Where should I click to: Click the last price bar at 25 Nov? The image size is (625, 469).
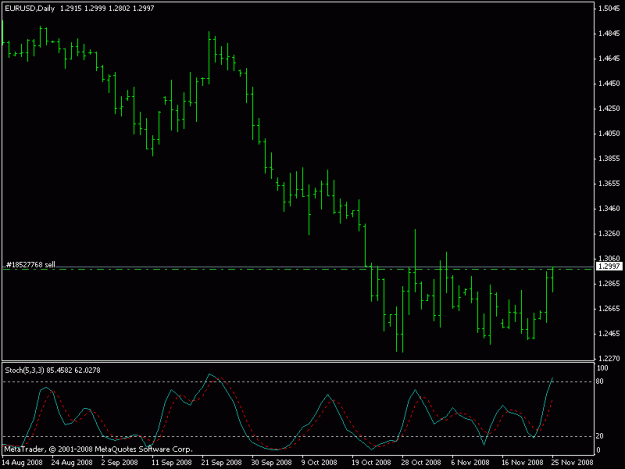point(552,279)
